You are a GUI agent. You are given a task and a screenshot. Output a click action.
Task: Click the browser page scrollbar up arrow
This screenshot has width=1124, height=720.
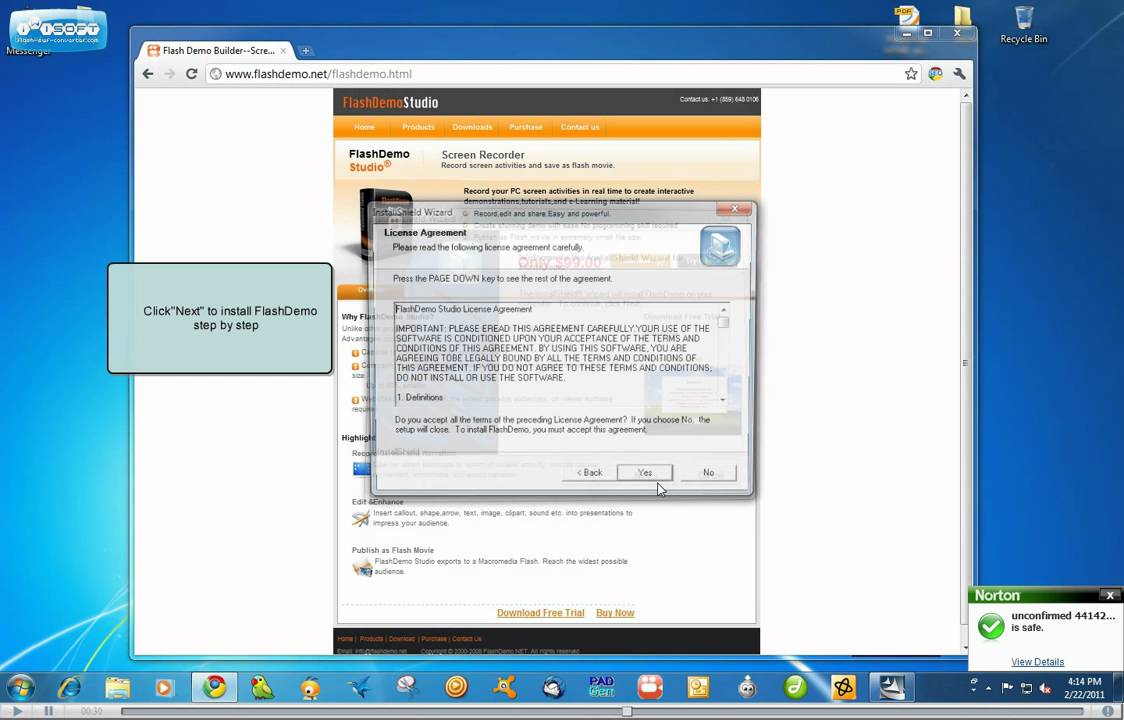(x=966, y=95)
